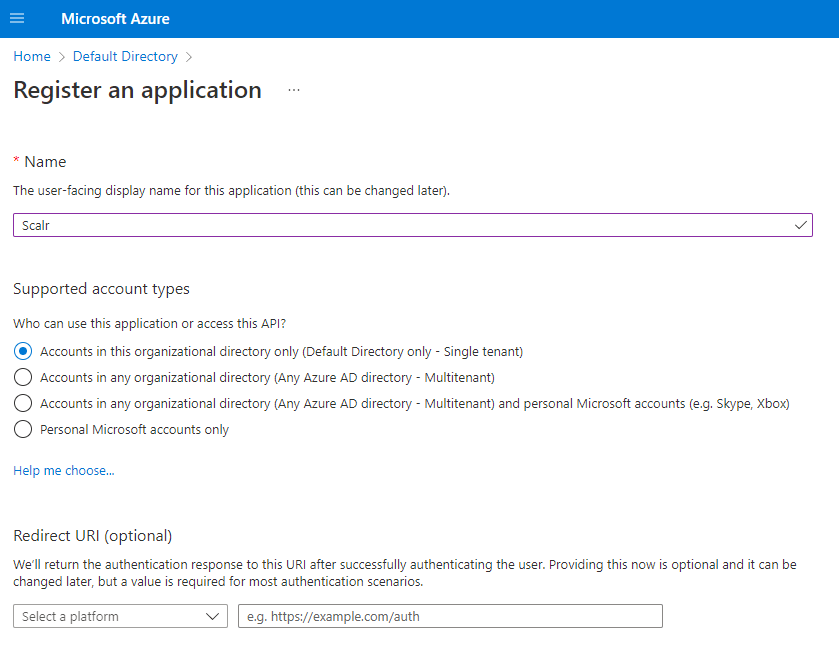Click the validation checkmark in the Name field
Image resolution: width=839 pixels, height=647 pixels.
pos(799,225)
